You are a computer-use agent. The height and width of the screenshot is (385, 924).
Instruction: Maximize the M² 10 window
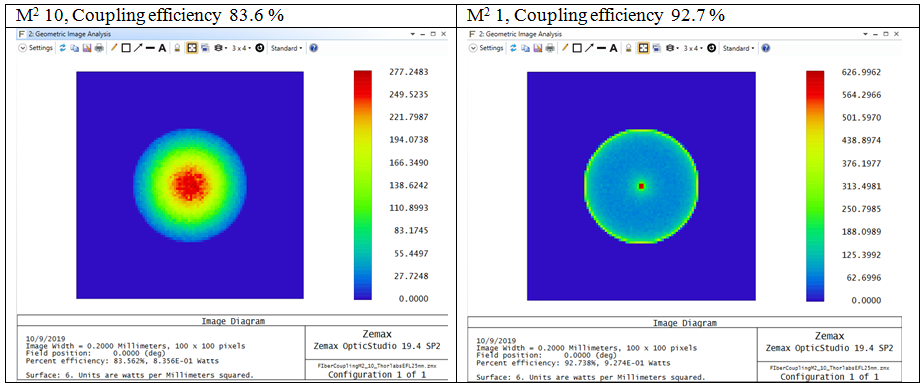433,34
